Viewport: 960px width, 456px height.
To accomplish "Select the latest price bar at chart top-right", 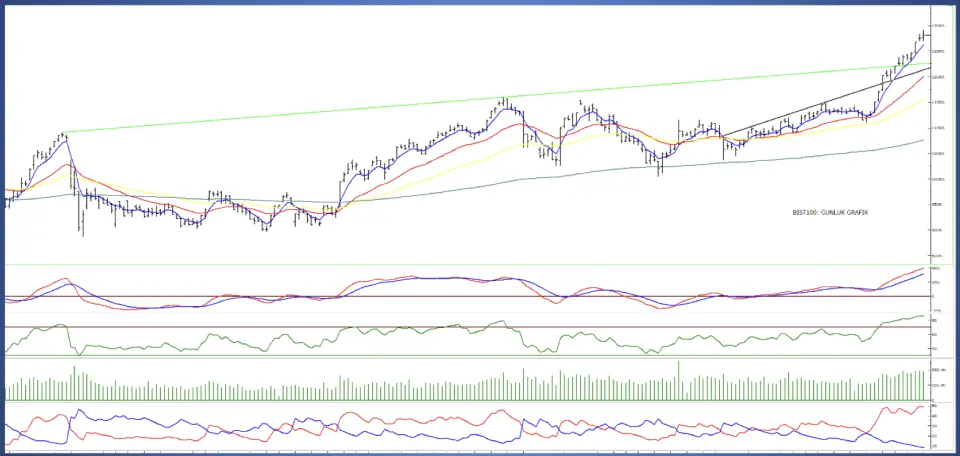I will coord(922,36).
